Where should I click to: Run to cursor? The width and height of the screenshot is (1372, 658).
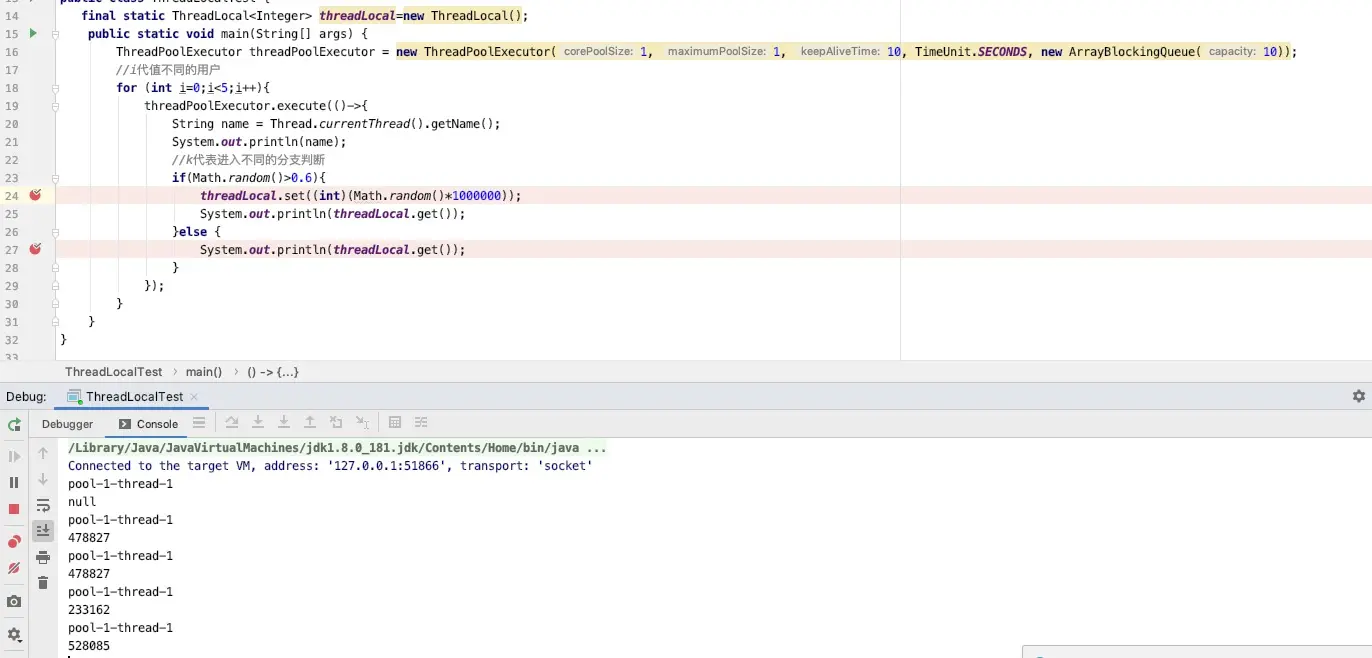tap(362, 423)
